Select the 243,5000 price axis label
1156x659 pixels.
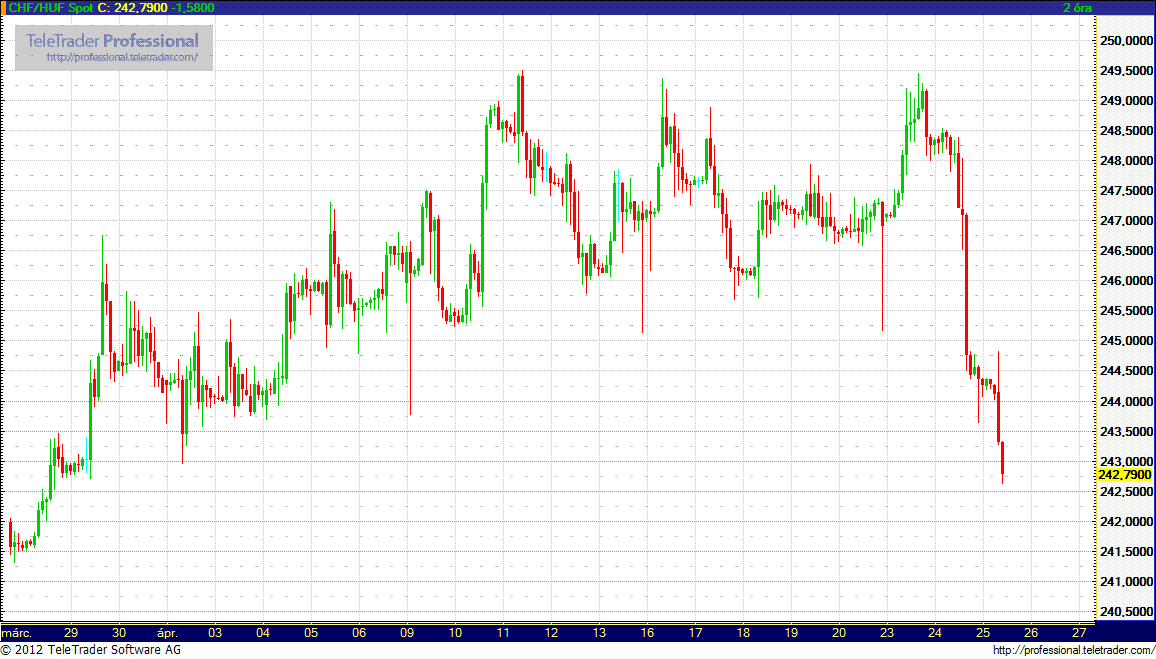click(x=1125, y=431)
